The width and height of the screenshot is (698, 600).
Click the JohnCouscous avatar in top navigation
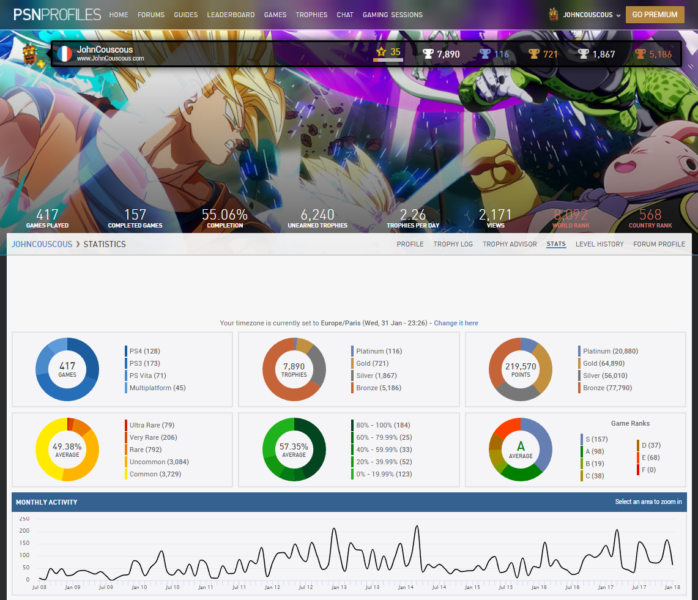point(553,14)
